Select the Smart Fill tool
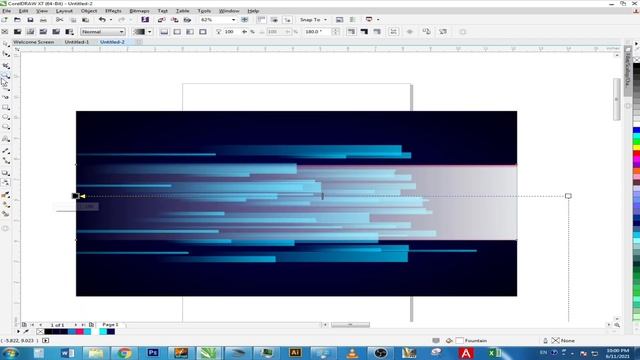The width and height of the screenshot is (640, 360). point(6,214)
